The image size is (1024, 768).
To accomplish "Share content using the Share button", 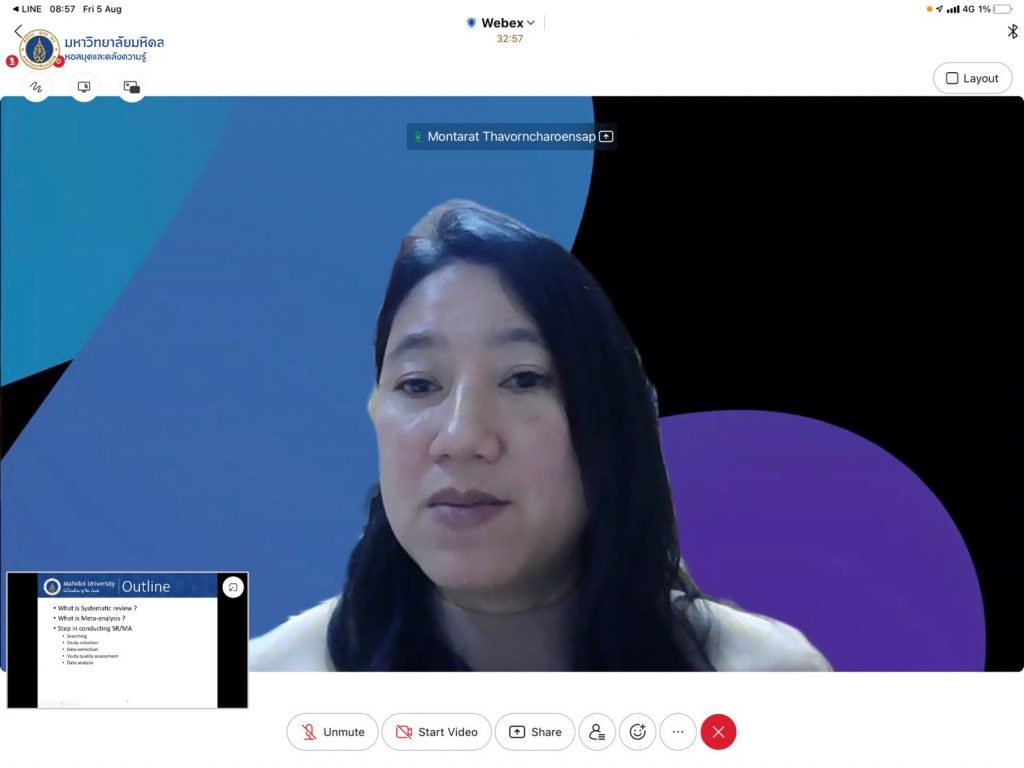I will coord(535,732).
